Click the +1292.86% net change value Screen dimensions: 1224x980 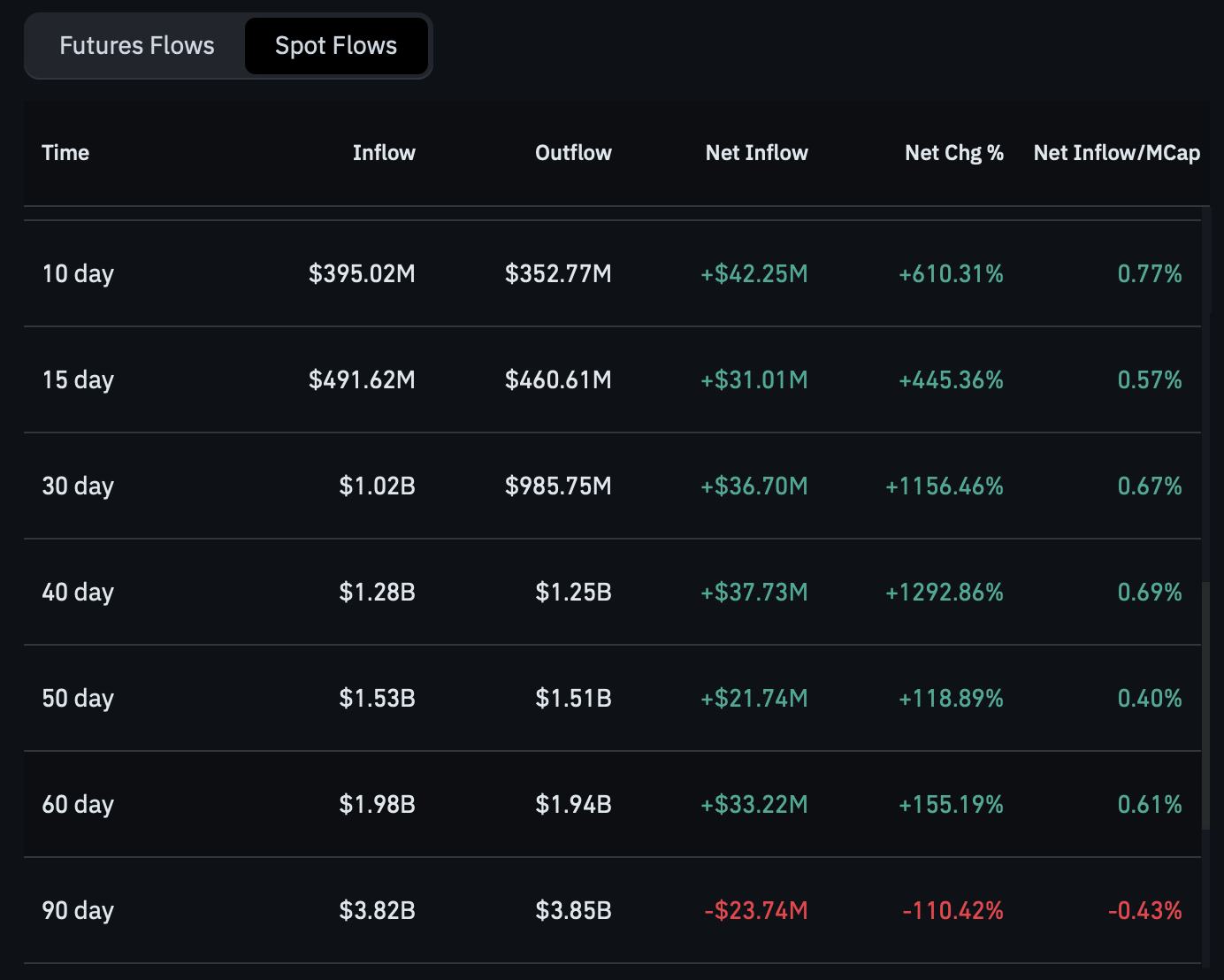944,593
